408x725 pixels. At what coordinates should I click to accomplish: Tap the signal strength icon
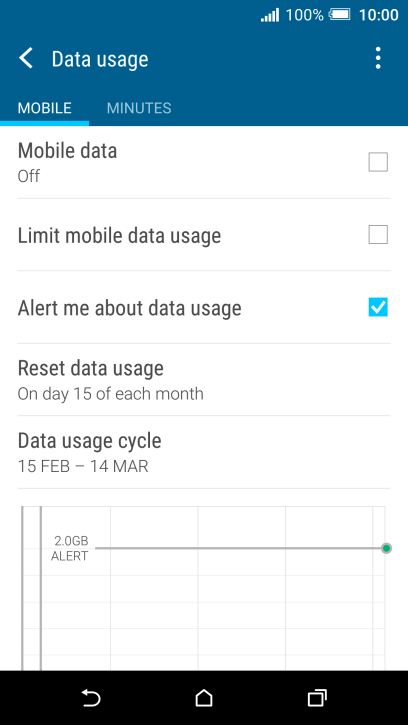(270, 15)
